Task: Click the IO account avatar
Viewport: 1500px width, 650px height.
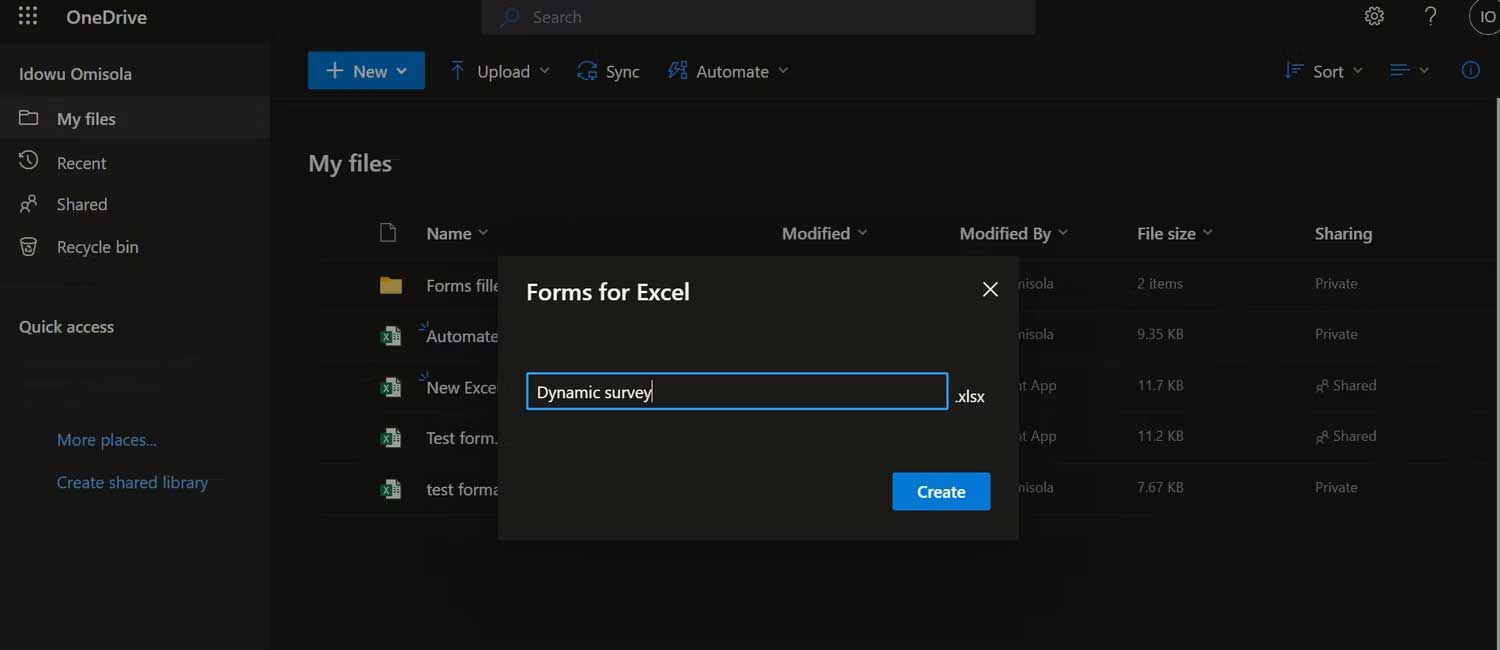Action: click(1486, 17)
